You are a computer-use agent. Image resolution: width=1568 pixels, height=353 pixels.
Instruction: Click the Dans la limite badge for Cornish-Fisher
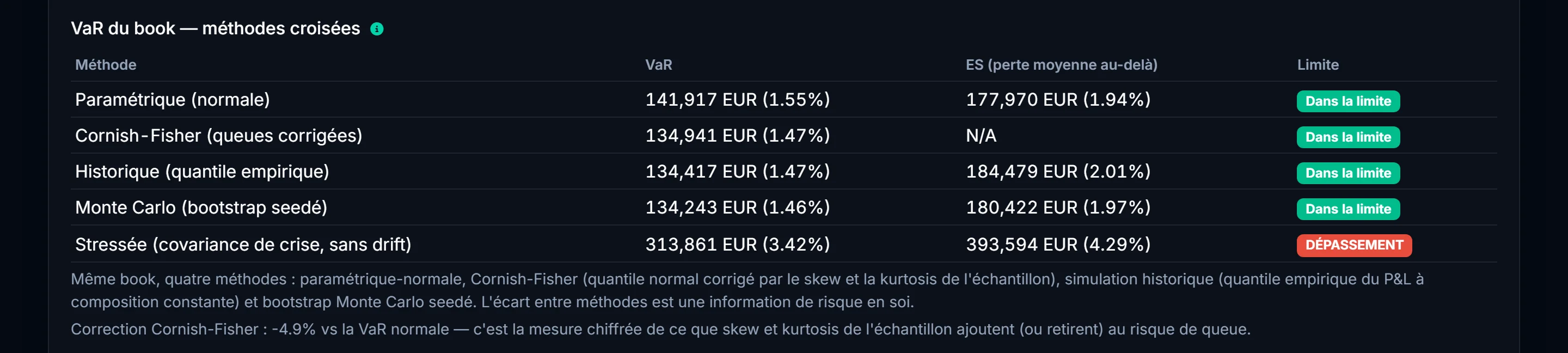click(x=1347, y=137)
